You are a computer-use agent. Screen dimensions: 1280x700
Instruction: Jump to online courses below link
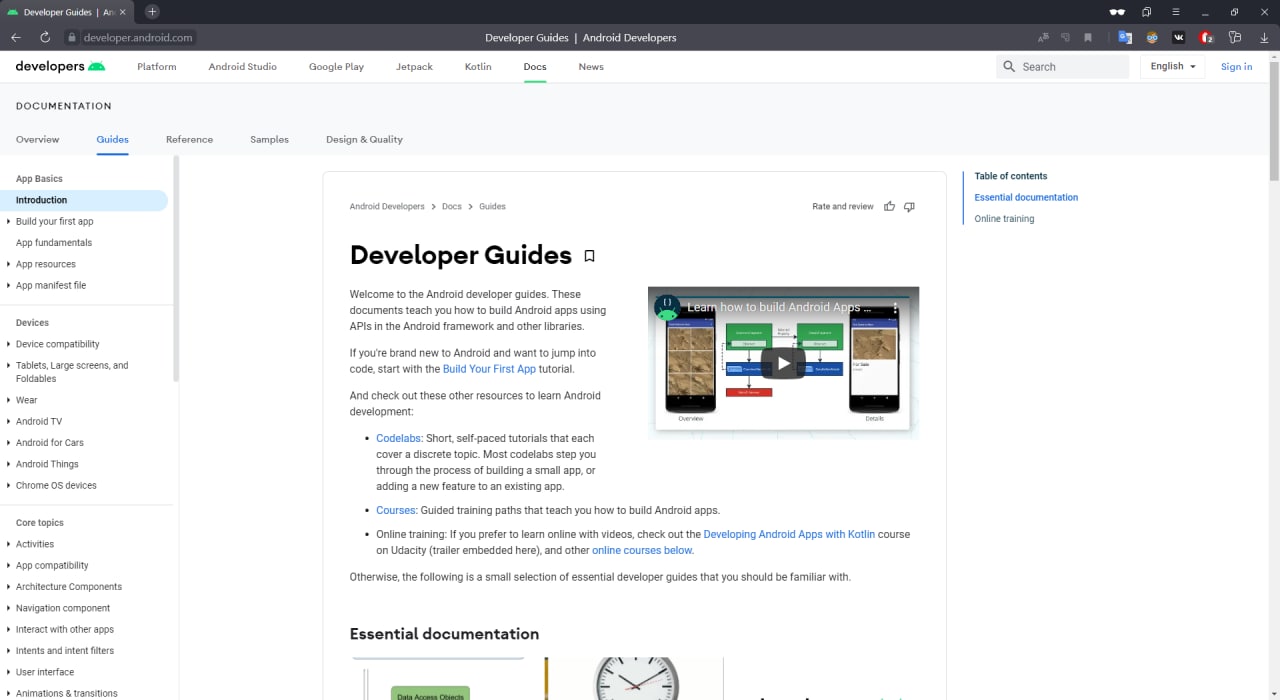click(642, 550)
